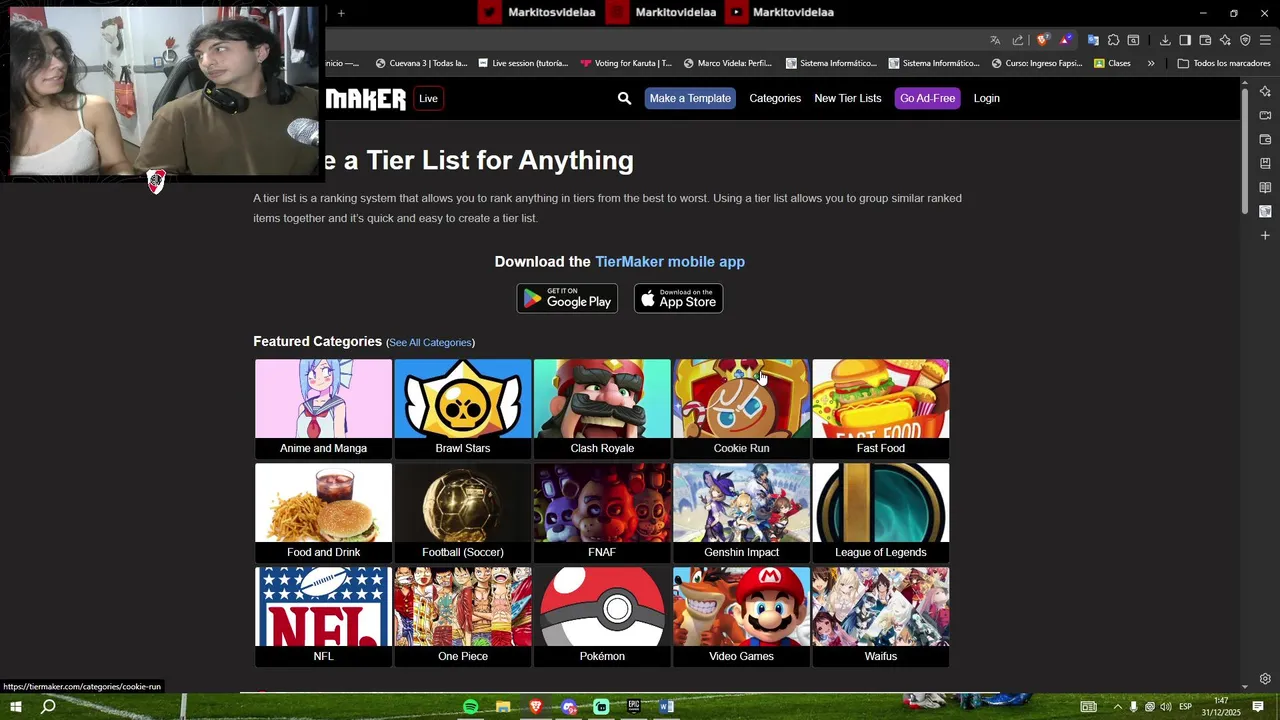Open reading list icon in right sidebar

[x=1265, y=187]
